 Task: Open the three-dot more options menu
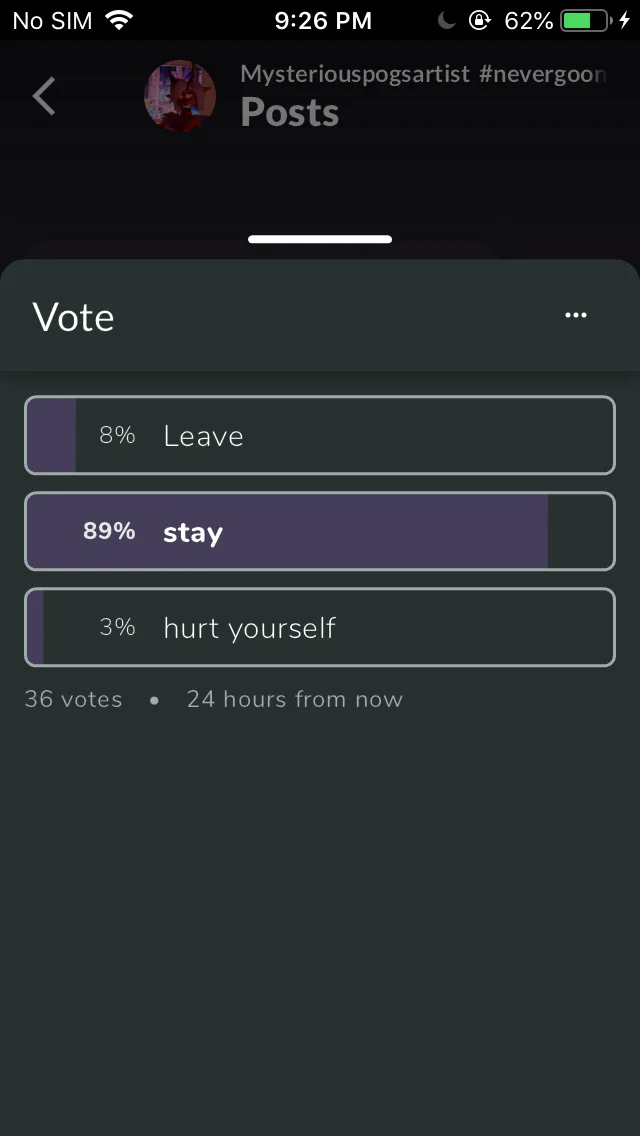point(575,315)
